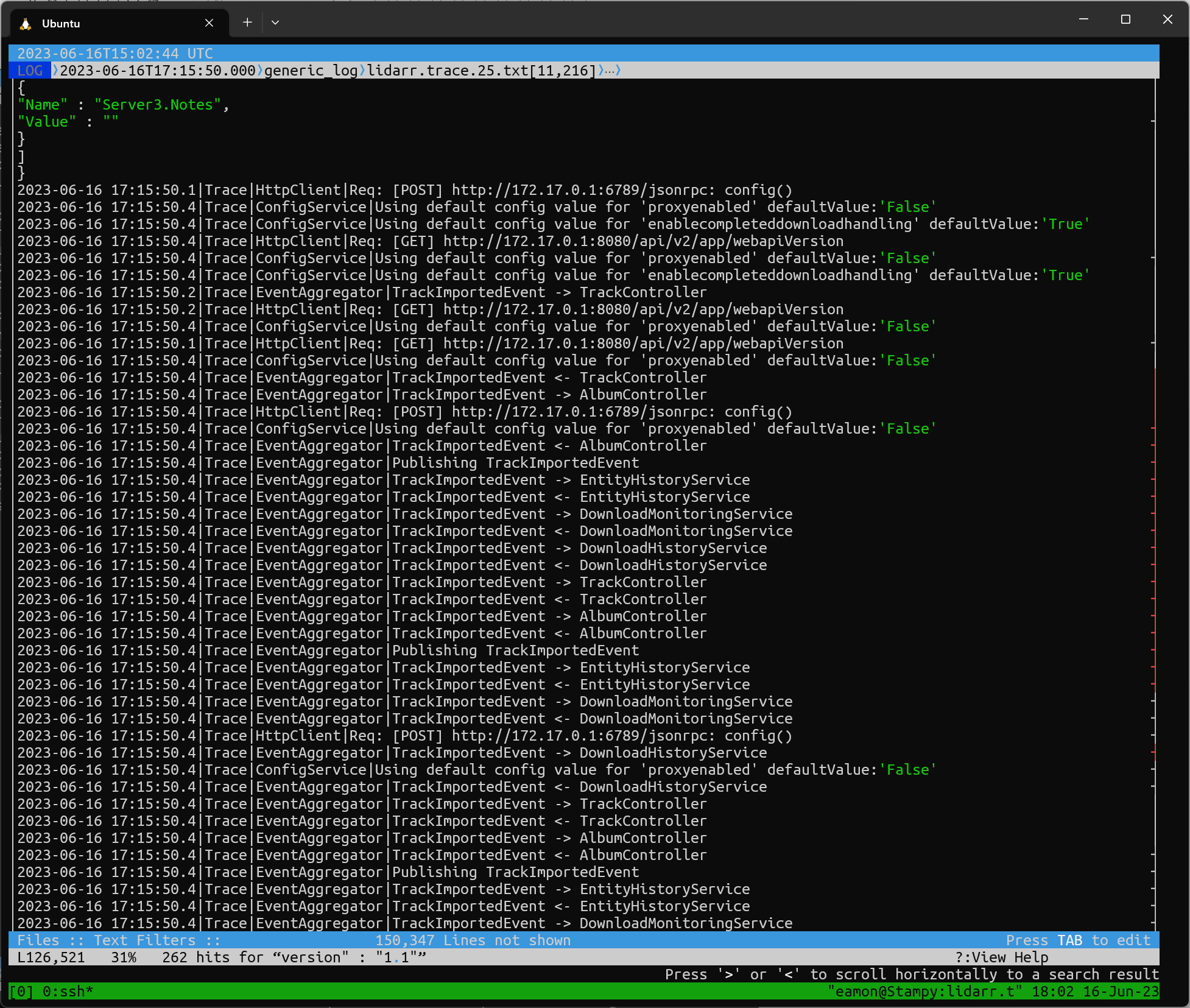Screen dimensions: 1190x1008
Task: Switch to the Files panel in the status bar
Action: click(38, 940)
